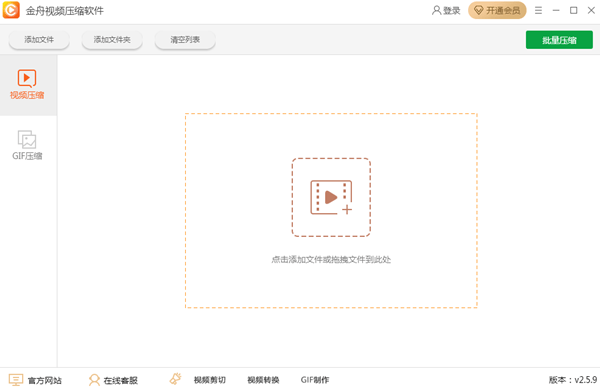Close the application window
Image resolution: width=600 pixels, height=387 pixels.
click(591, 10)
